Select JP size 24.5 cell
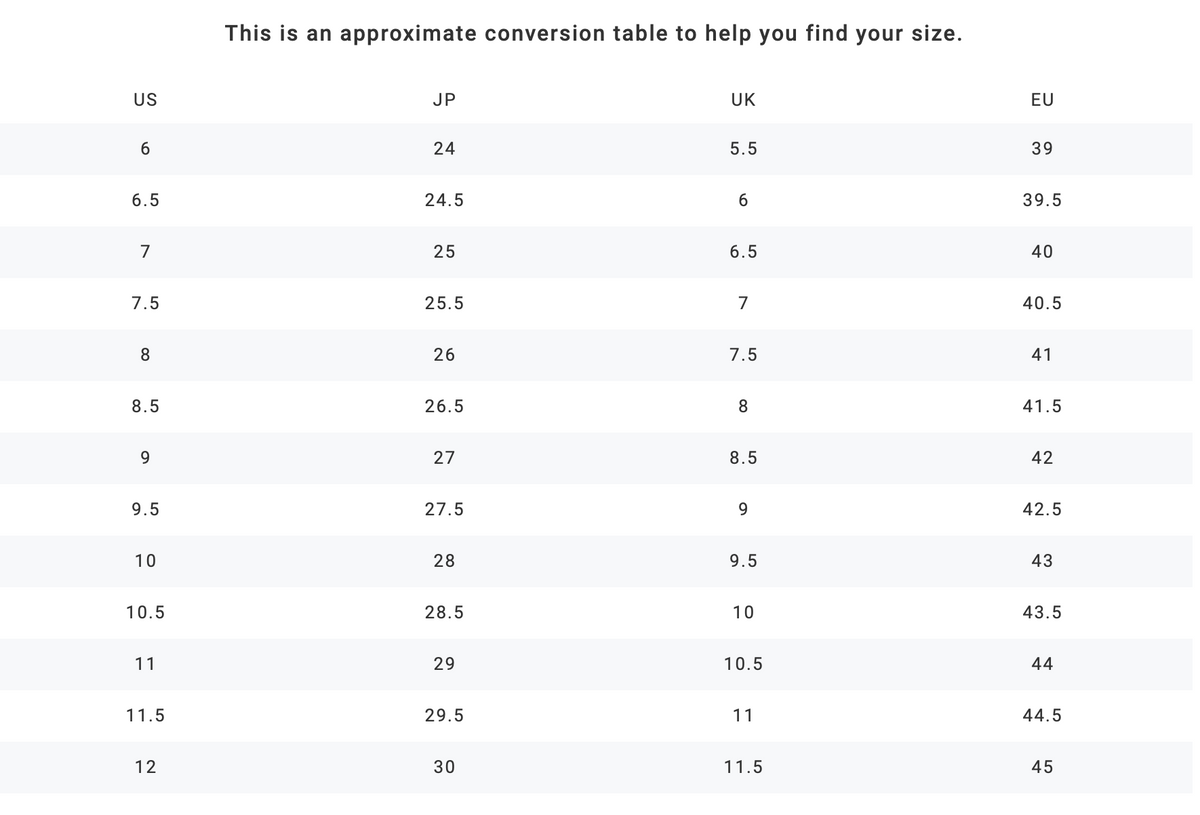Screen dimensions: 1200x815 [x=444, y=200]
